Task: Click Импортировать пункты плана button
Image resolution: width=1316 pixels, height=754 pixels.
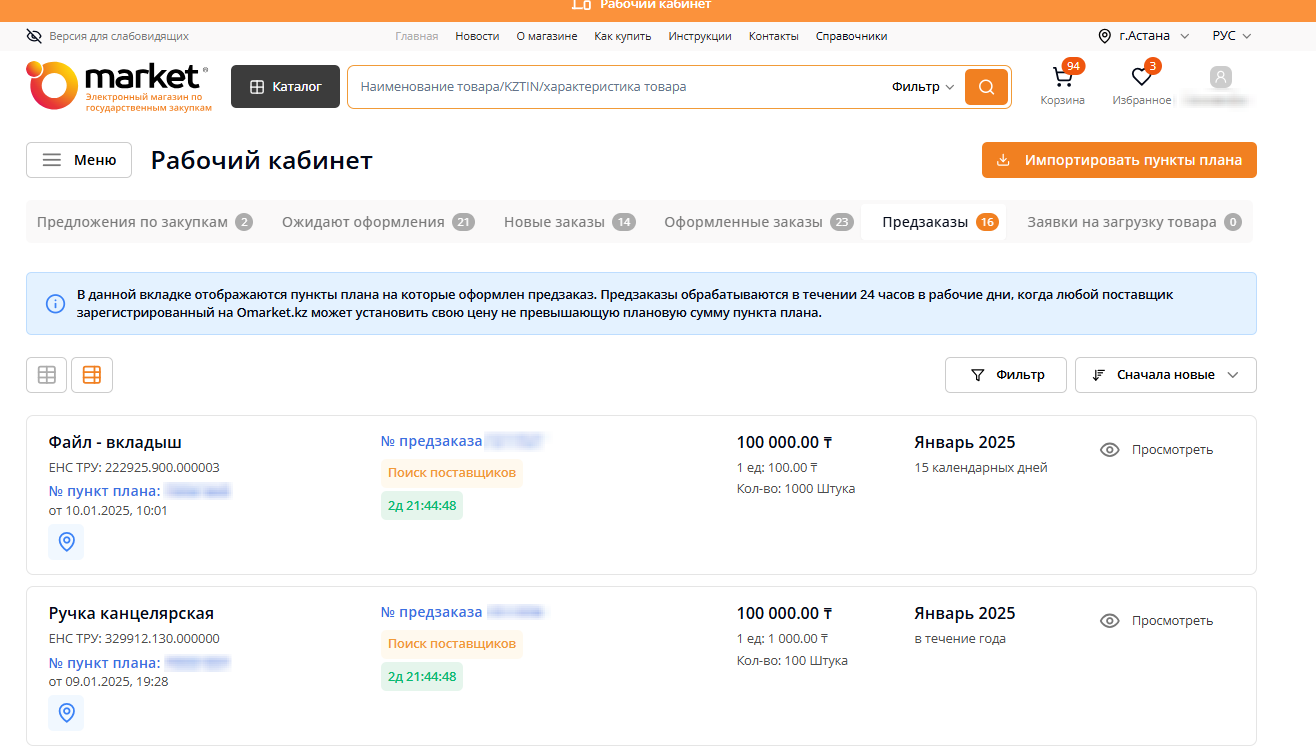Action: pyautogui.click(x=1119, y=160)
